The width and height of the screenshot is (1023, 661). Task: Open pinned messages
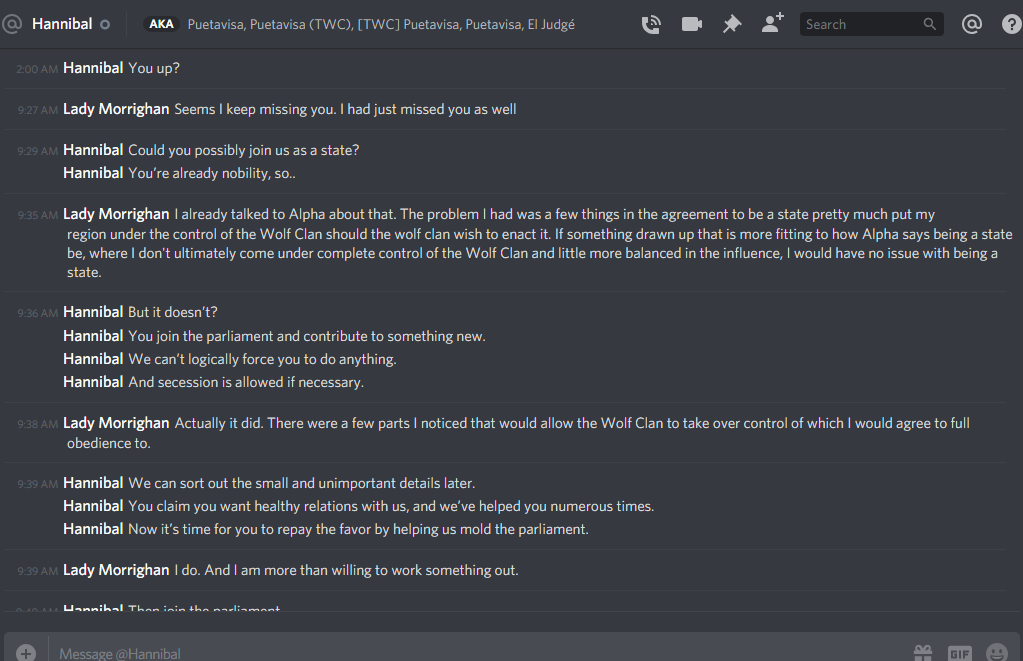click(732, 24)
